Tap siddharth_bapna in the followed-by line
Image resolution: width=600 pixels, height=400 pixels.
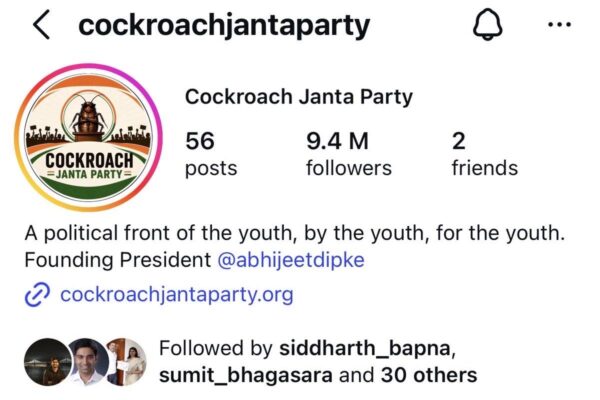tap(365, 348)
